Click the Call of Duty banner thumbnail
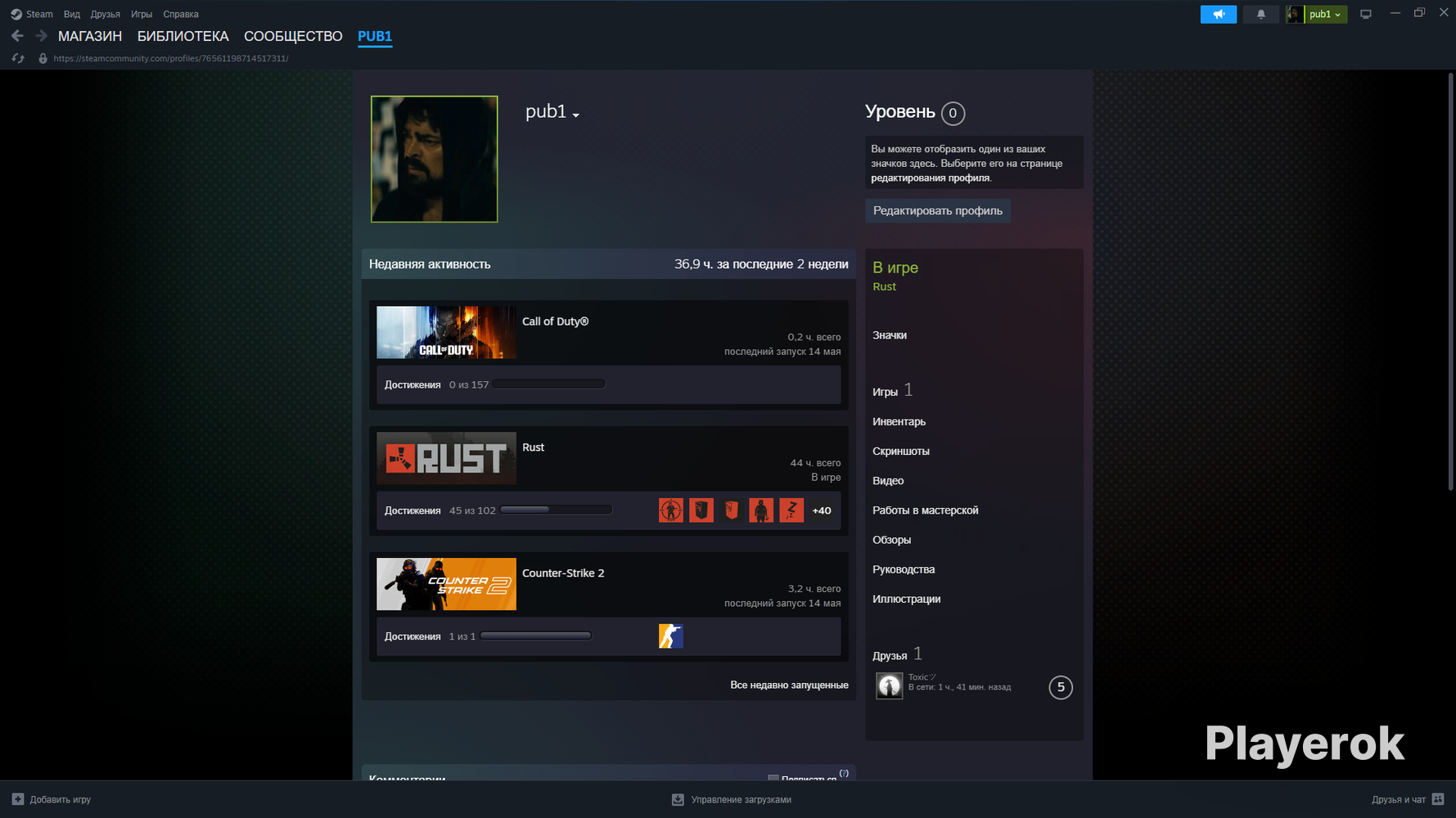 pos(446,332)
